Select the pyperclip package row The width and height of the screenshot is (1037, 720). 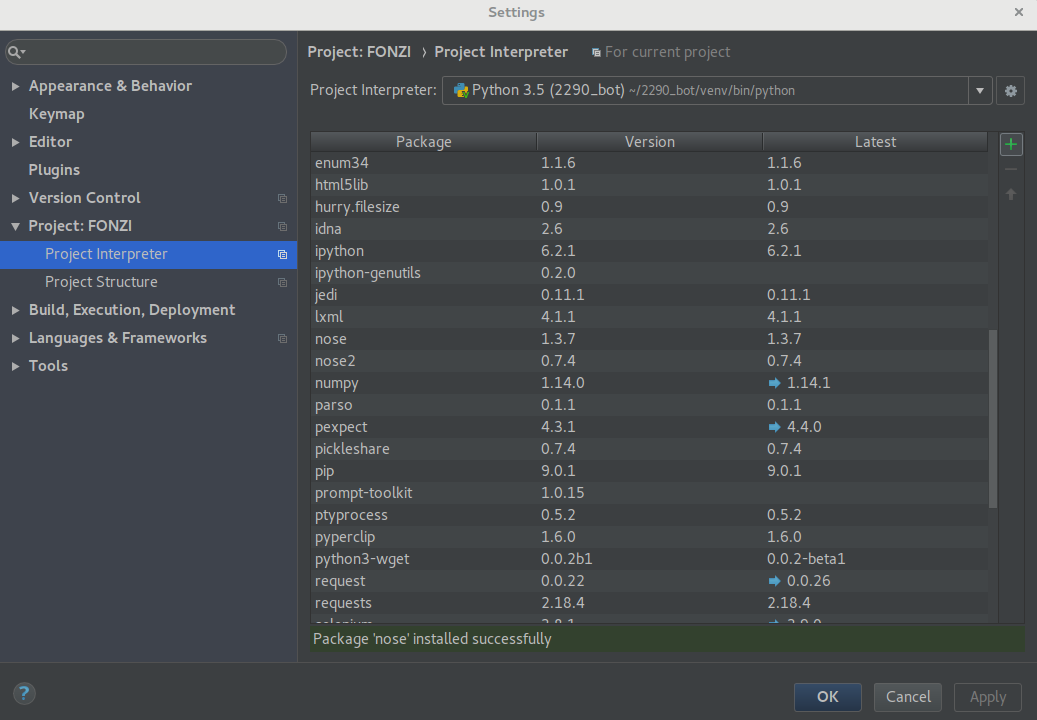649,537
